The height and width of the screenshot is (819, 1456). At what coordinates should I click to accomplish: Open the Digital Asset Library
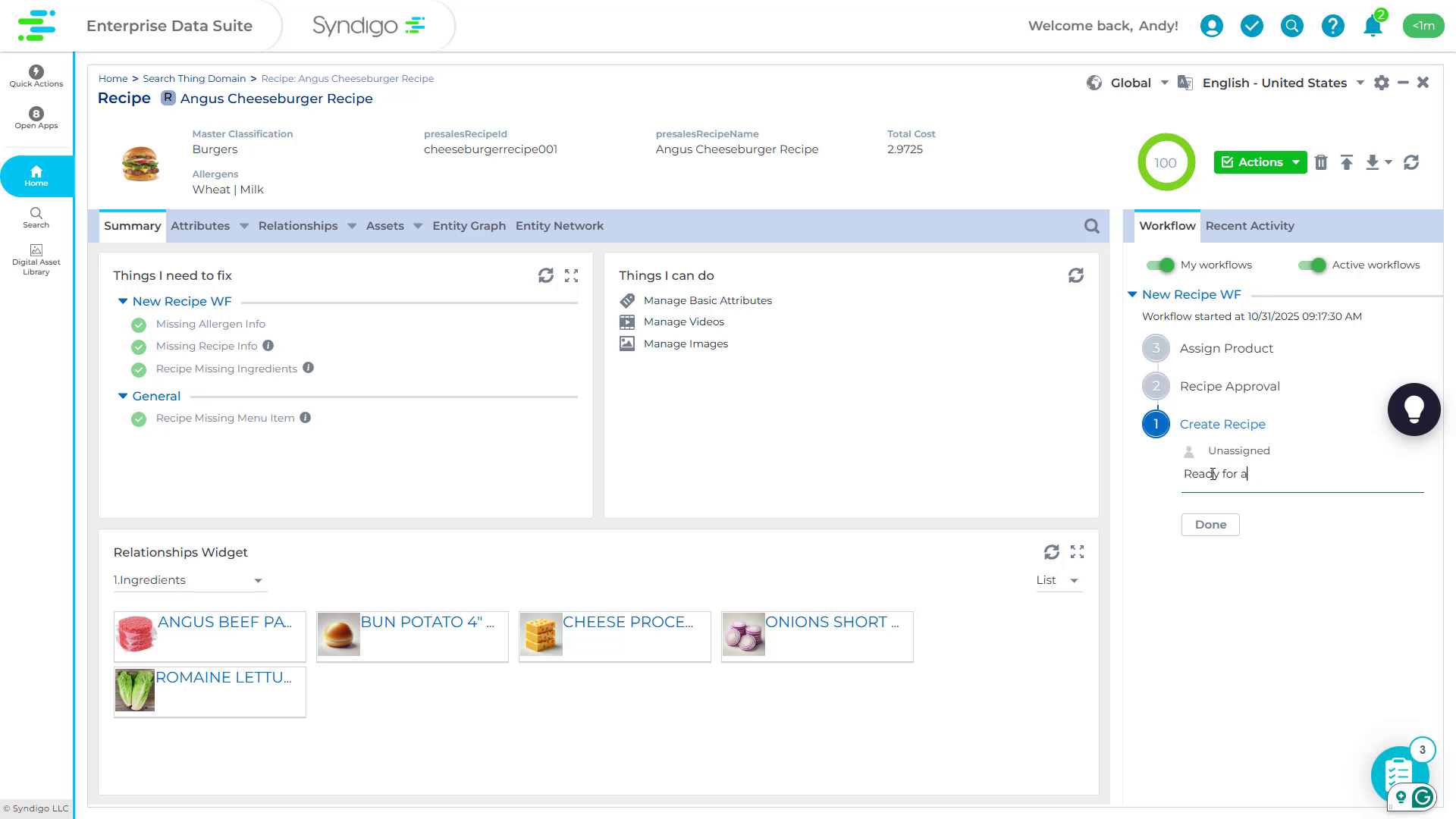click(36, 254)
